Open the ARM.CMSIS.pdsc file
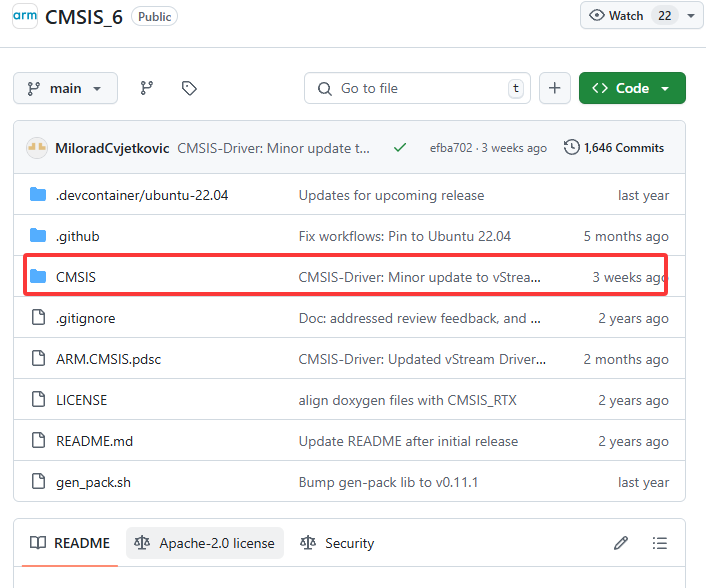This screenshot has width=706, height=588. tap(109, 359)
